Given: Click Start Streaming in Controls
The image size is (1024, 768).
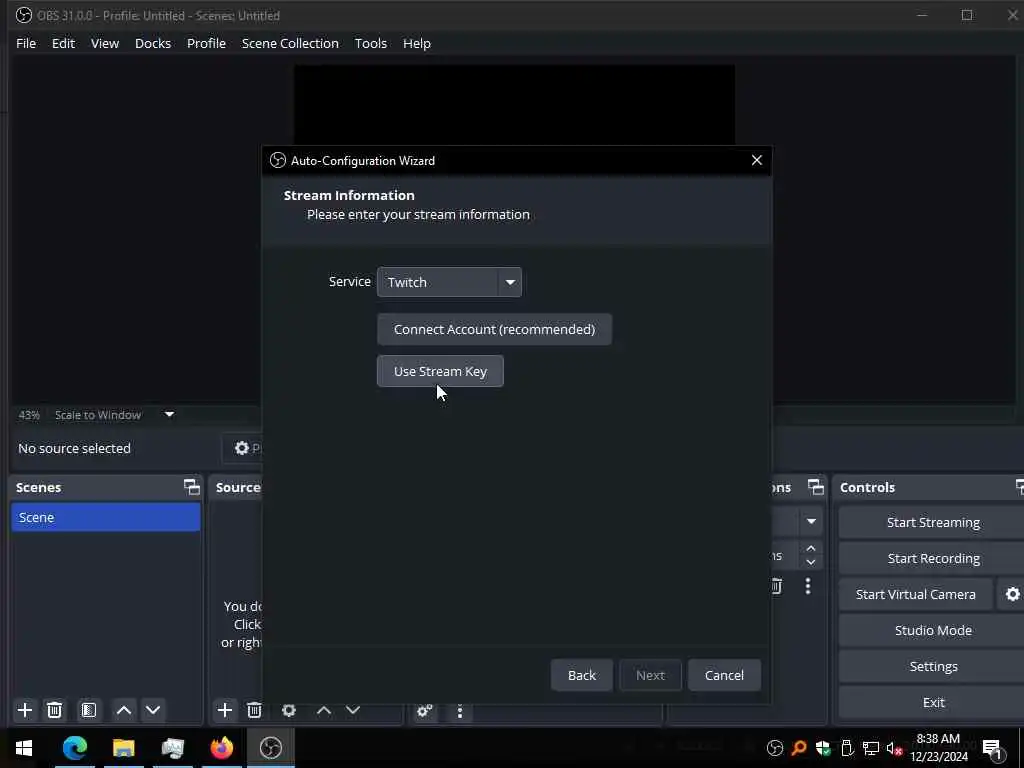Looking at the screenshot, I should pos(933,522).
